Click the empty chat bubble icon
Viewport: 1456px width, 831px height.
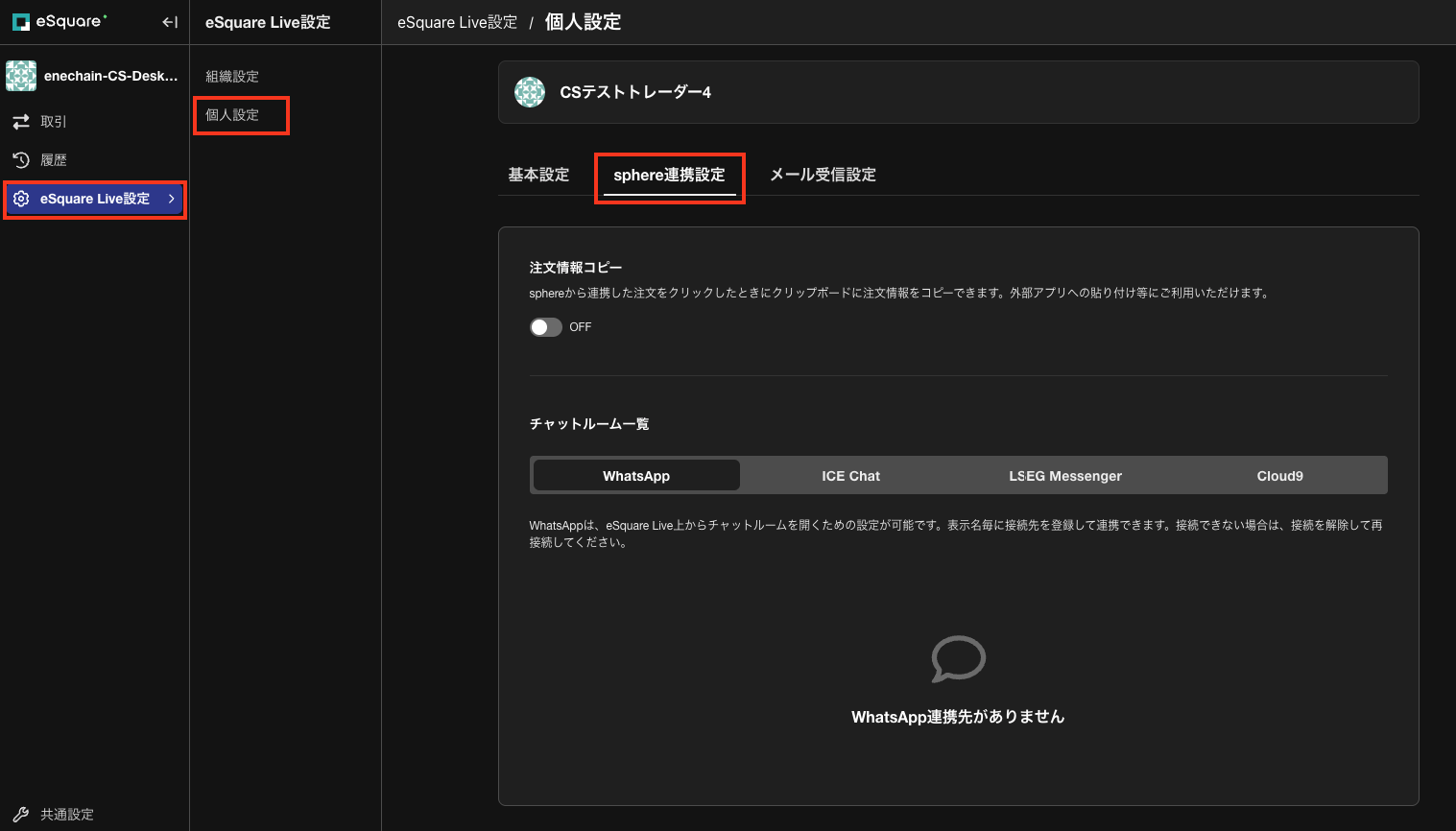(958, 659)
